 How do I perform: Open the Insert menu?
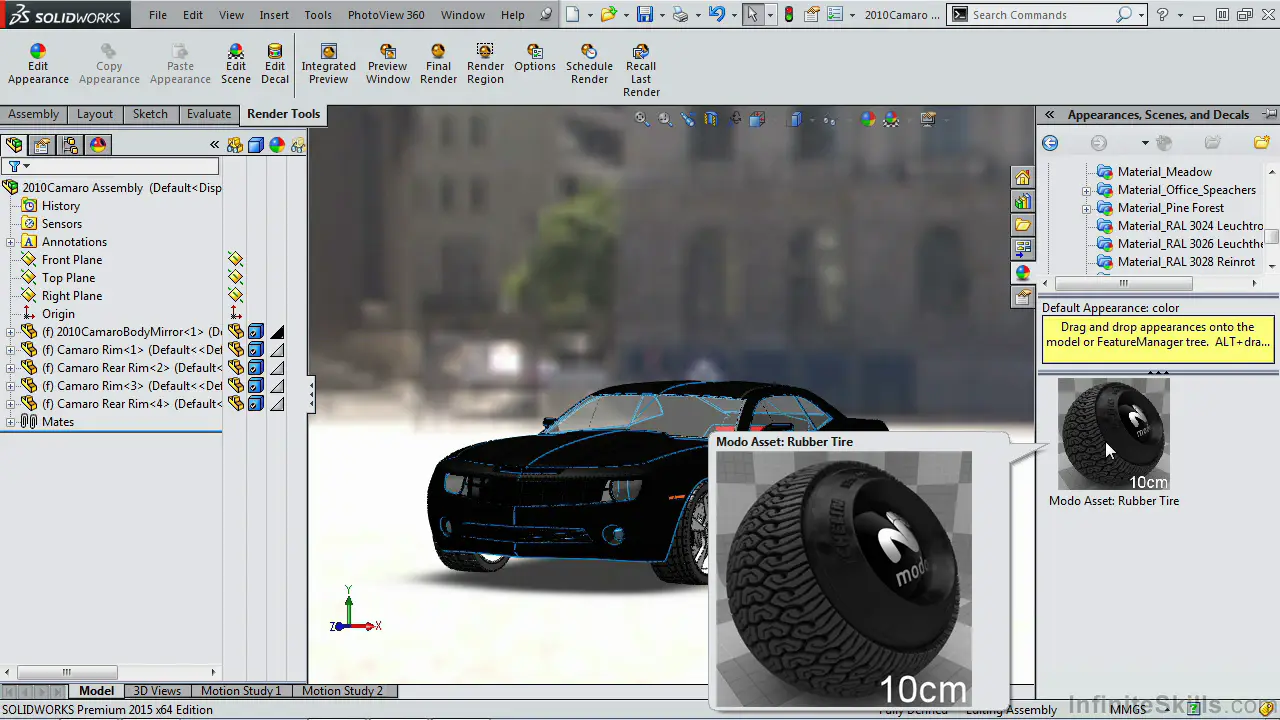pyautogui.click(x=274, y=15)
